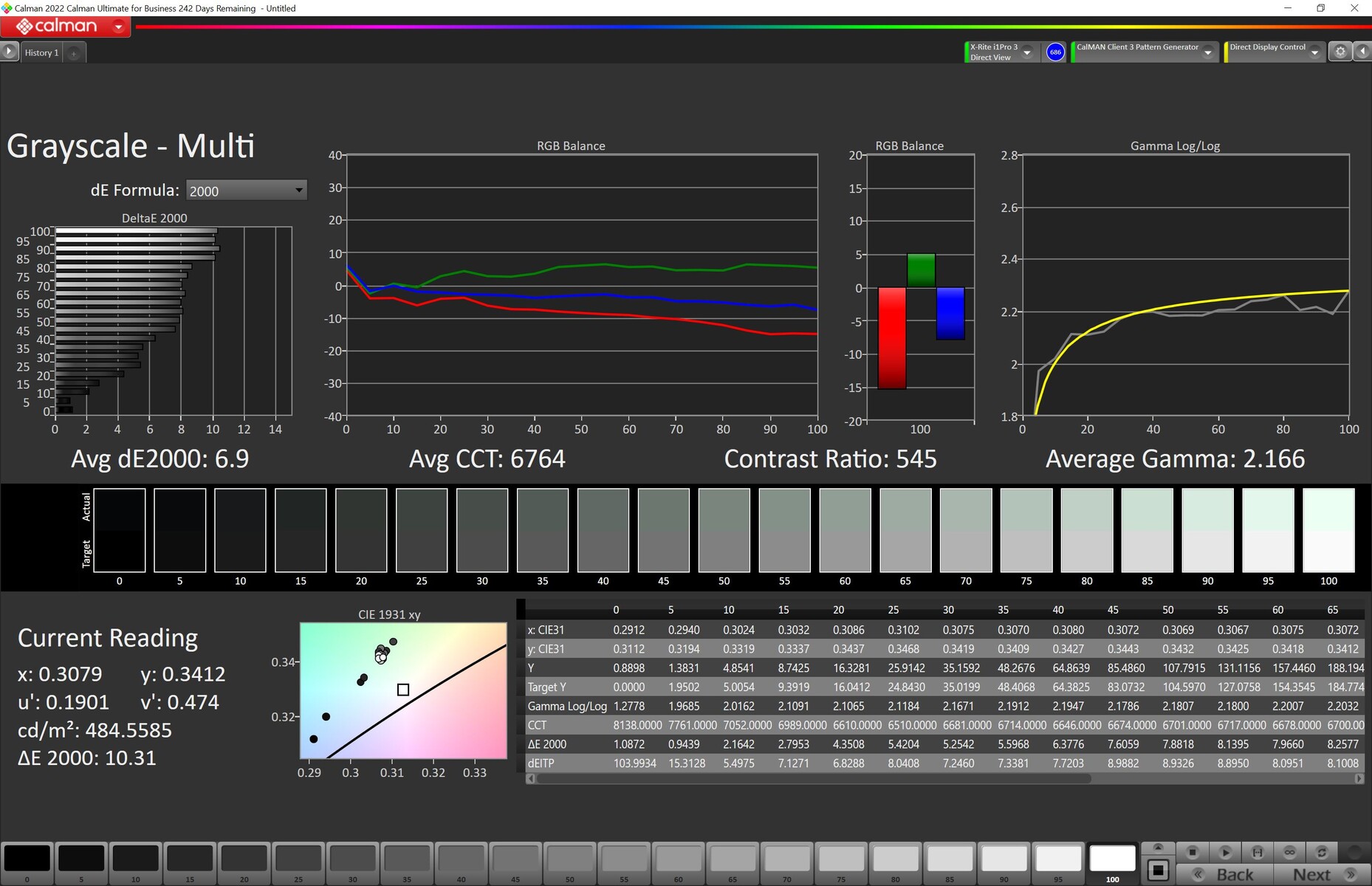The image size is (1372, 886).
Task: Expand the Direct Display Control dropdown
Action: [x=1314, y=52]
